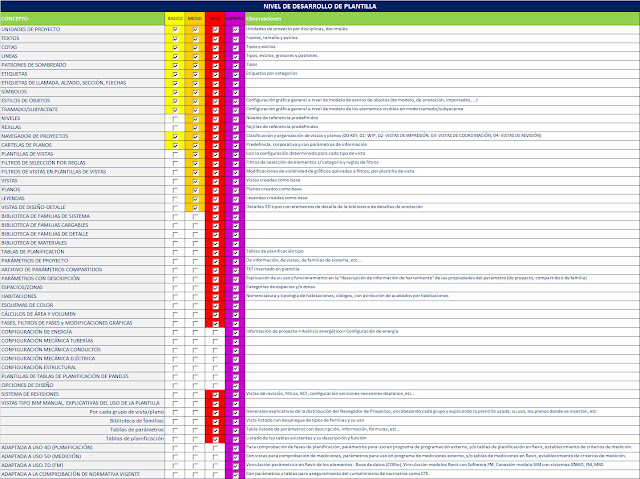Check BASICO box in REJILLAS row

click(175, 127)
